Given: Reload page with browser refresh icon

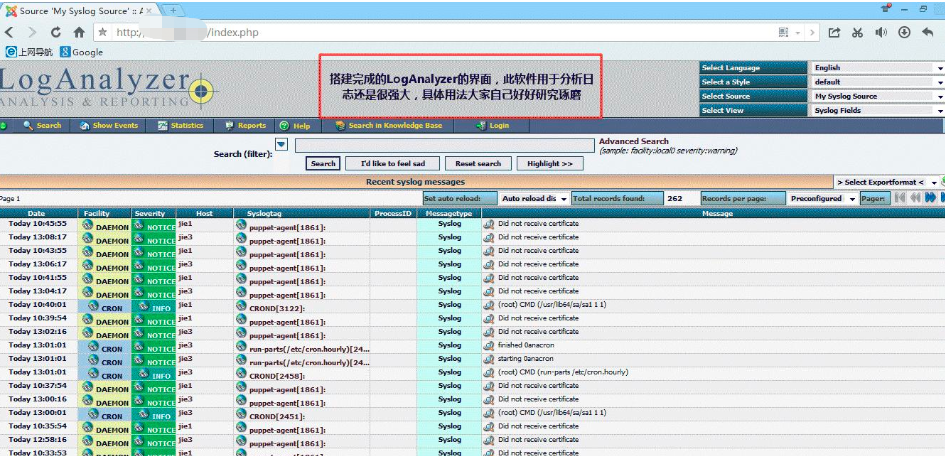Looking at the screenshot, I should click(x=55, y=33).
